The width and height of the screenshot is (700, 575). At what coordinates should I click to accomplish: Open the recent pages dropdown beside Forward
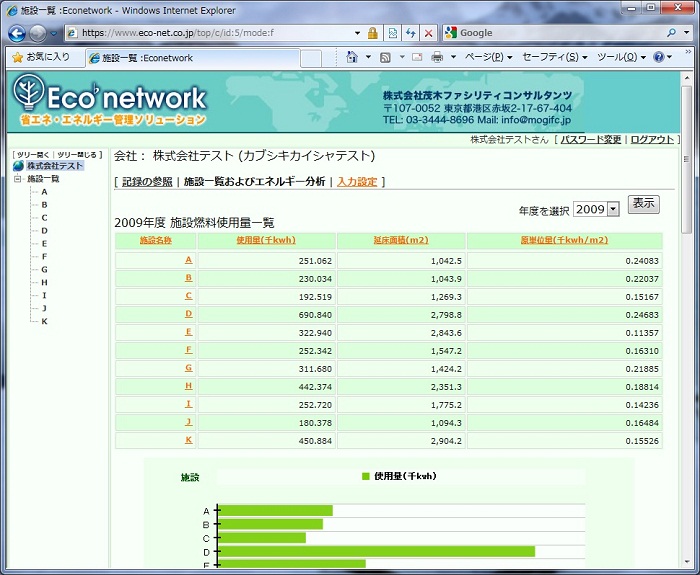[54, 33]
